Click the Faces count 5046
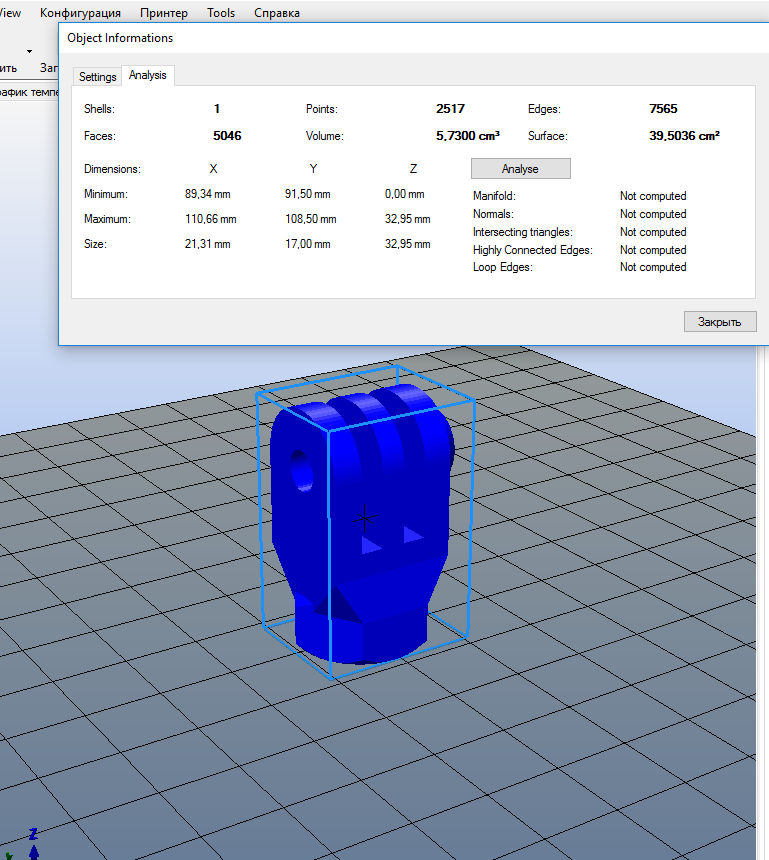 pyautogui.click(x=227, y=135)
